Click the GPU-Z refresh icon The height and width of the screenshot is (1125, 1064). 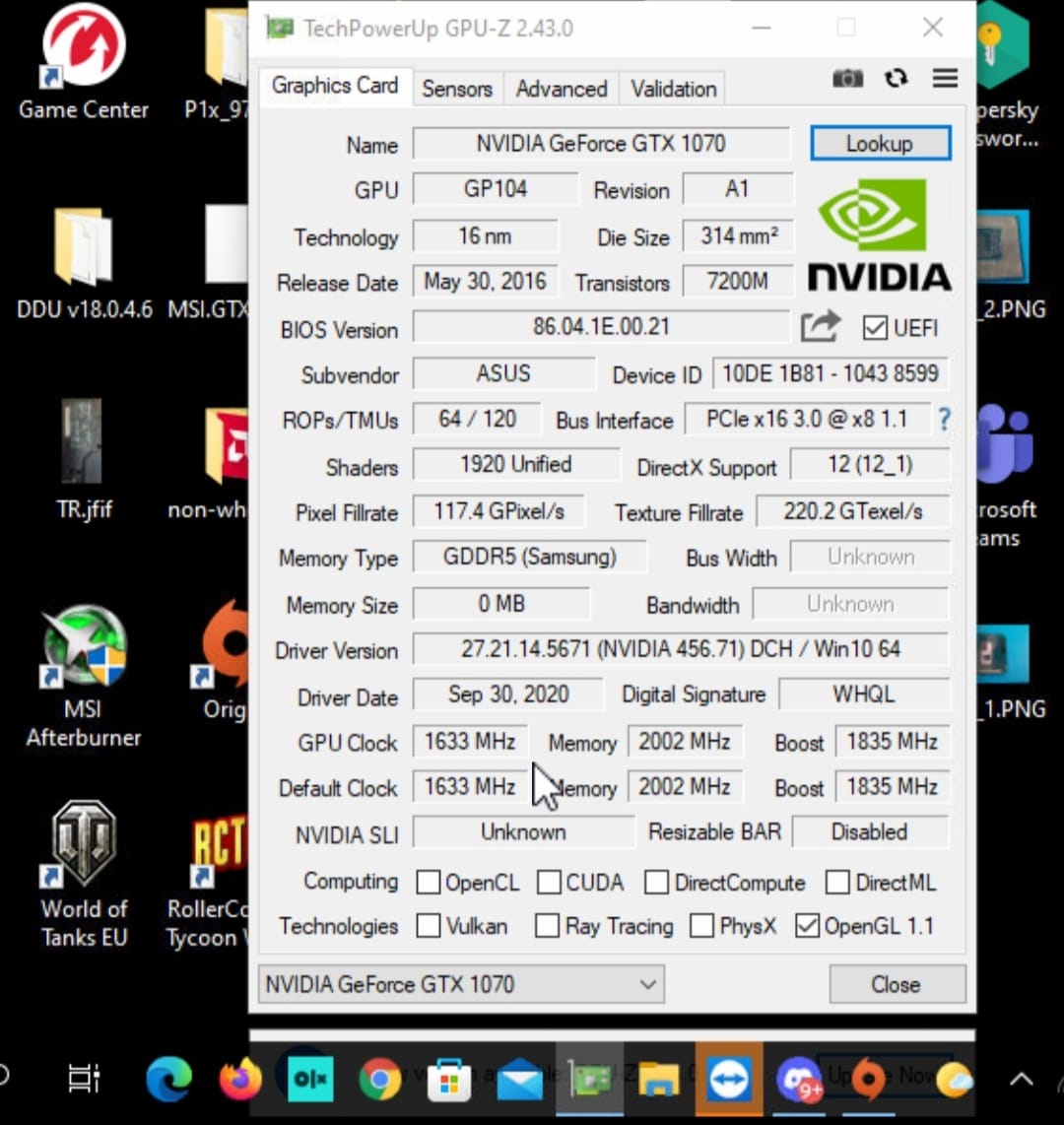pyautogui.click(x=896, y=78)
